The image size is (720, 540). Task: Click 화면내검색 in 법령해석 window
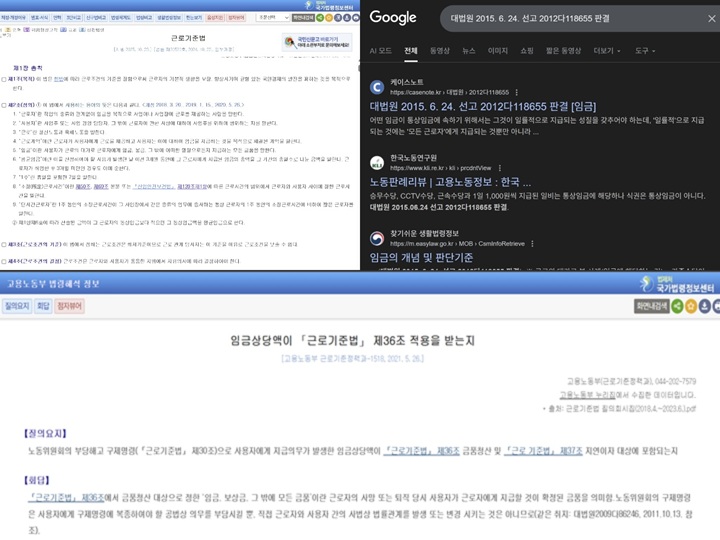652,306
